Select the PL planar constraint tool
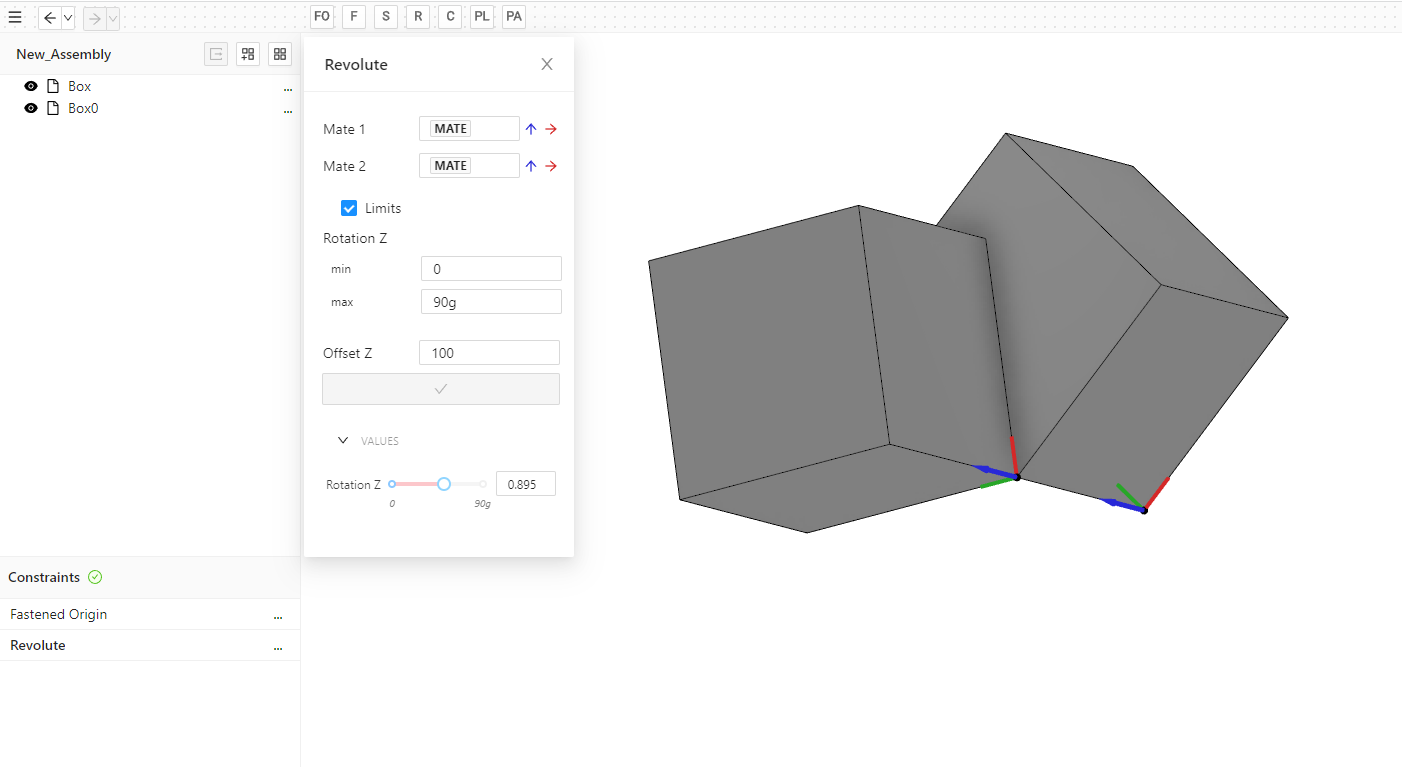1402x767 pixels. (482, 17)
